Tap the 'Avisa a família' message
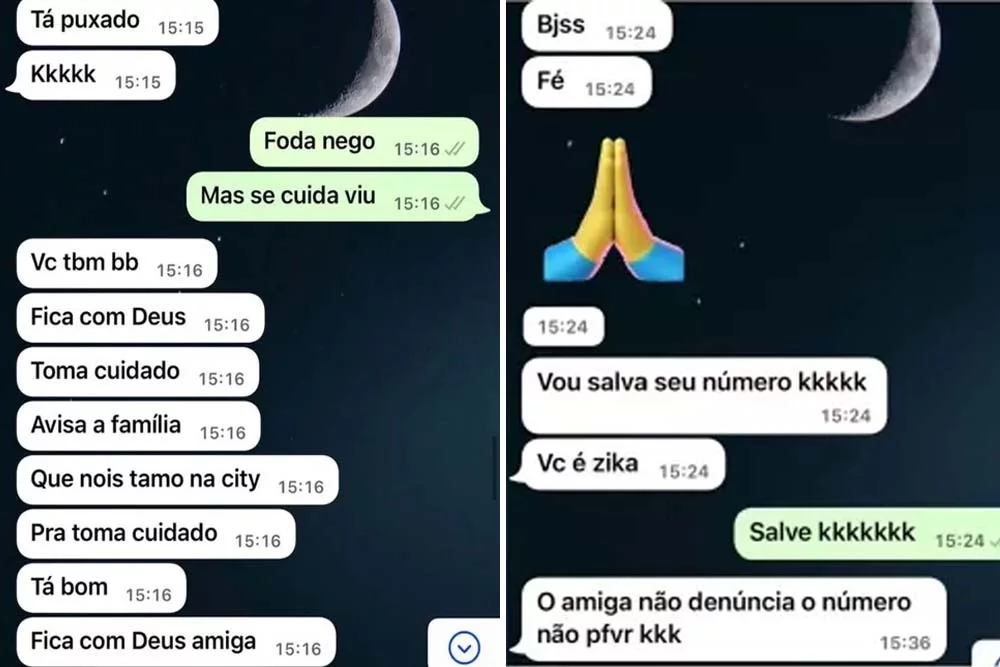 138,426
